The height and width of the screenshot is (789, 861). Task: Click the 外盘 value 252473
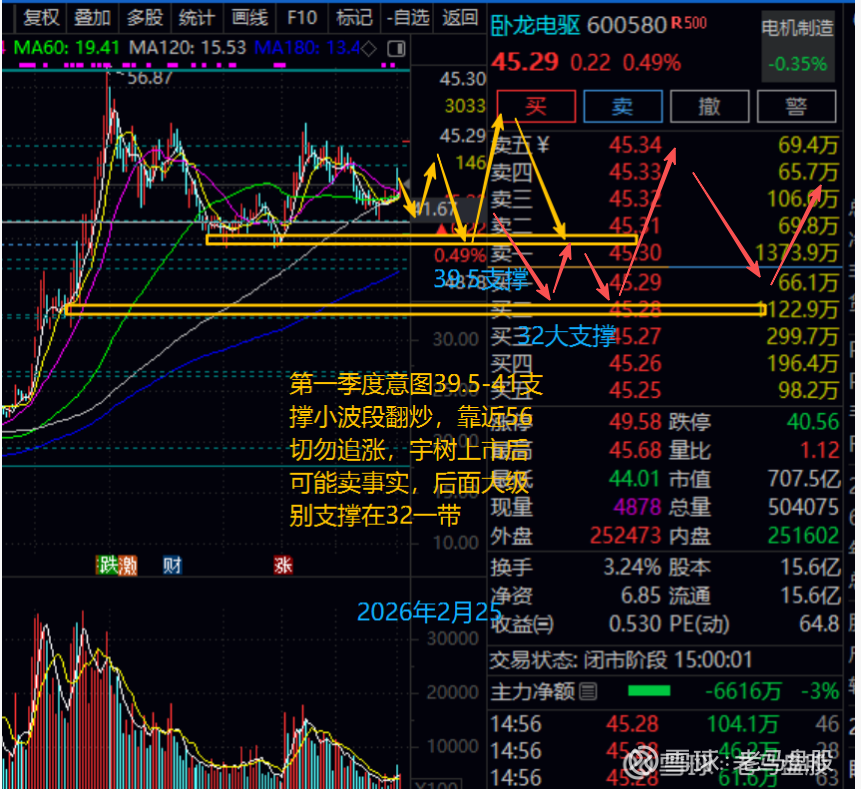(625, 536)
